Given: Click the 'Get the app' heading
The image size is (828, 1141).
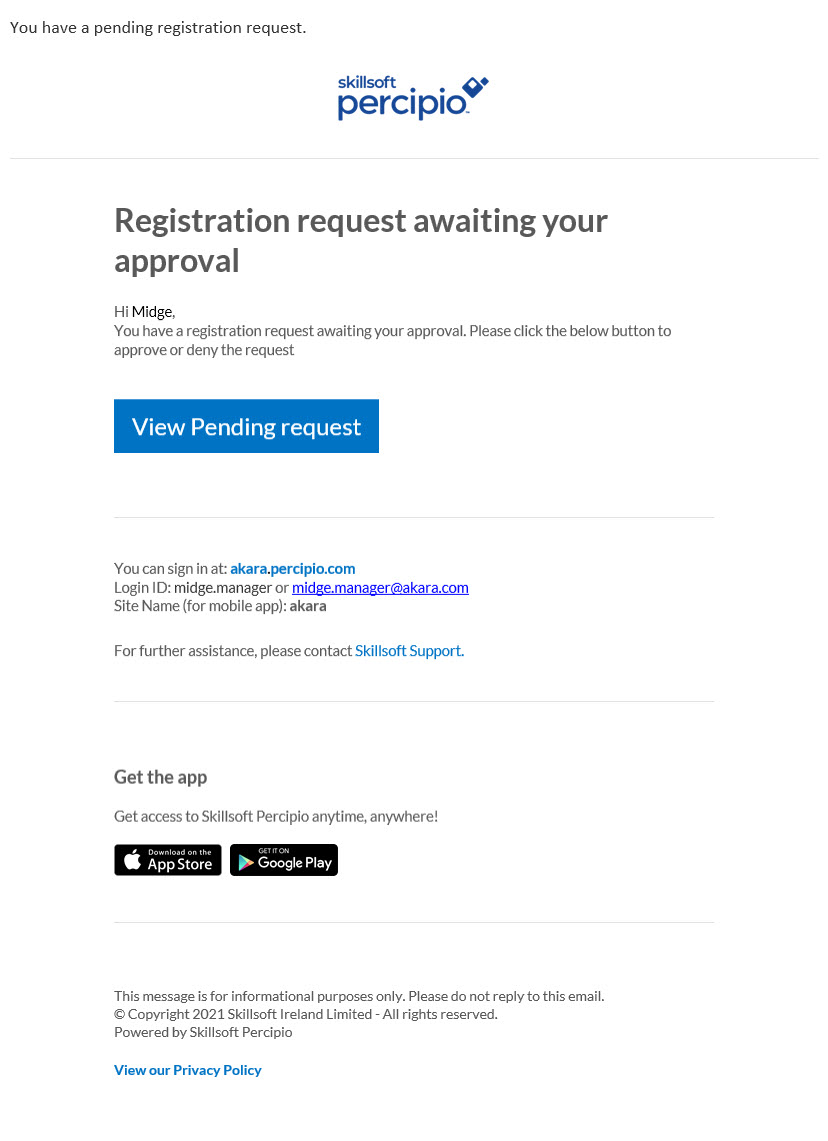Looking at the screenshot, I should [160, 777].
